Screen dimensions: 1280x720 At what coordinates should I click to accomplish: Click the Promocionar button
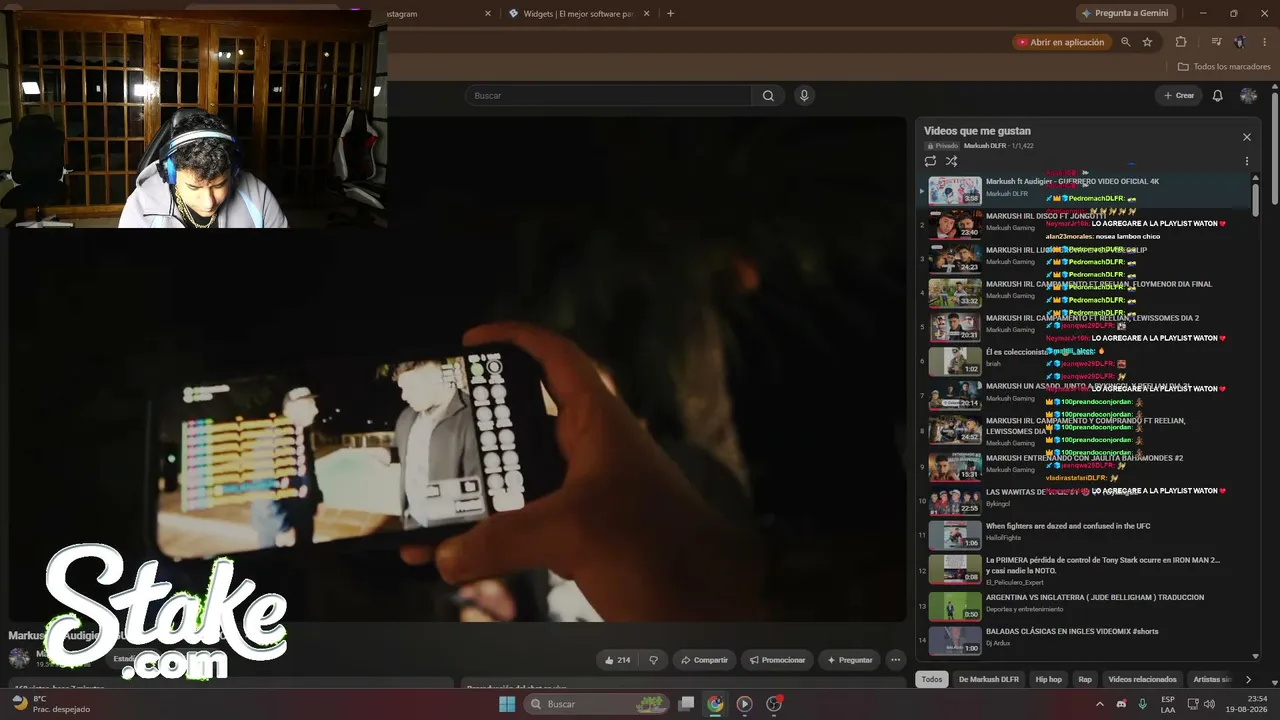tap(777, 660)
